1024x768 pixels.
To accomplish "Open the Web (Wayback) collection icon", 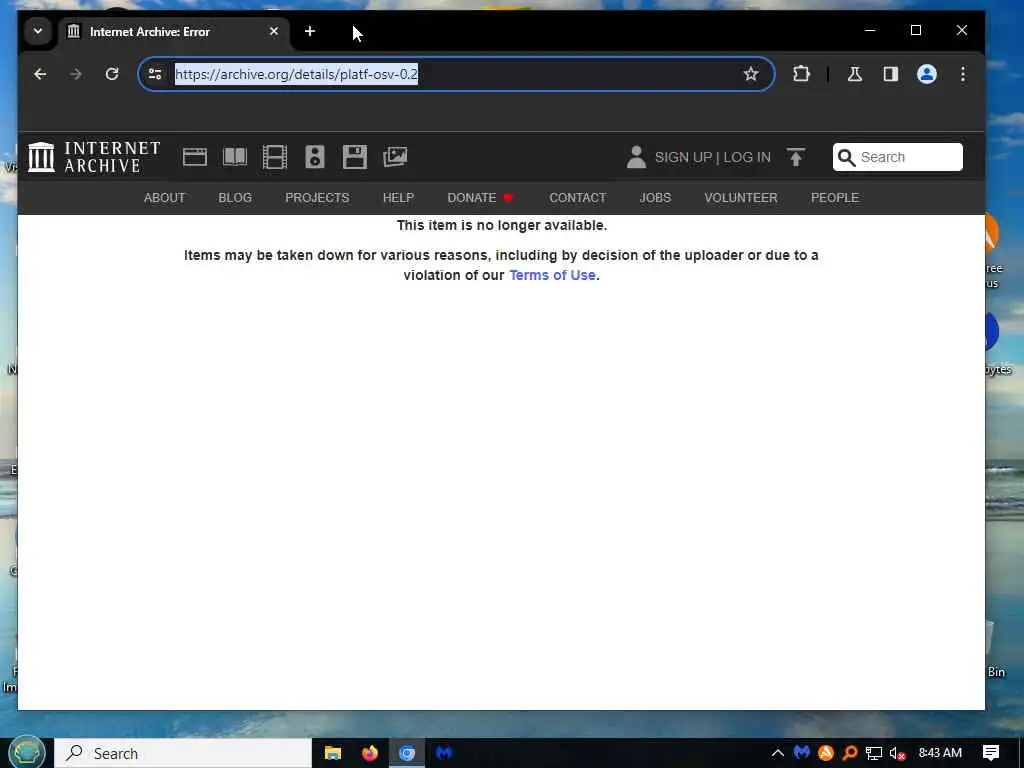I will tap(195, 157).
